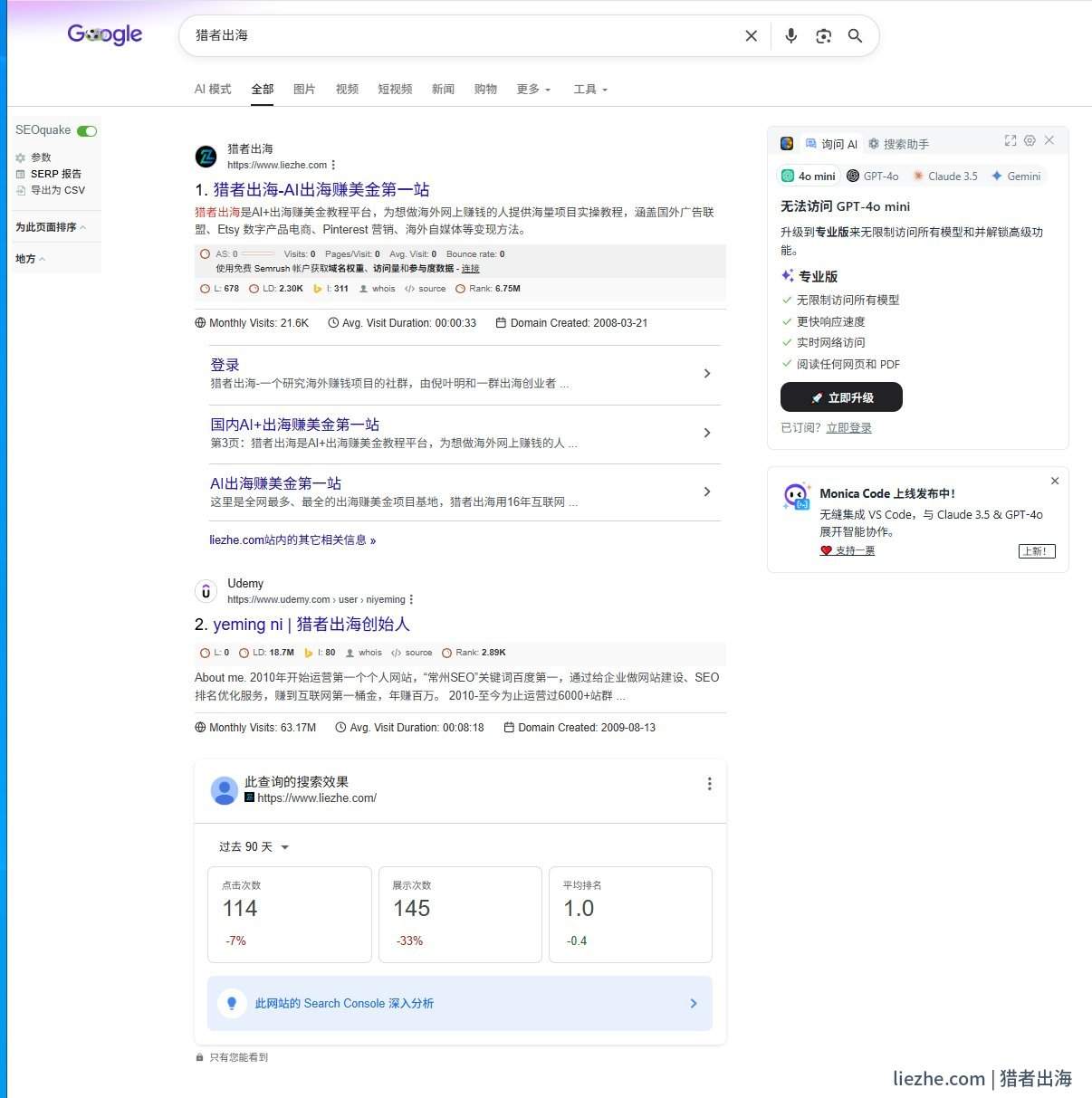Screen dimensions: 1092x1098
Task: Switch to the 询问 AI tab in Monica
Action: coord(831,144)
